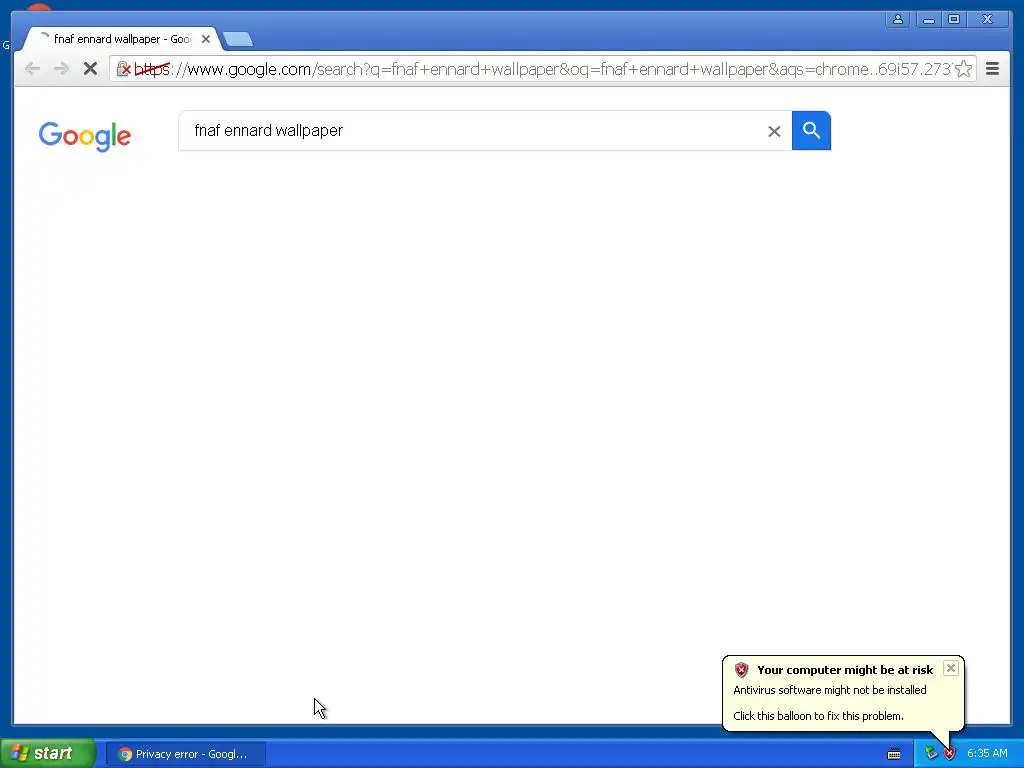This screenshot has width=1024, height=768.
Task: Bookmark this page with the star icon
Action: [x=963, y=69]
